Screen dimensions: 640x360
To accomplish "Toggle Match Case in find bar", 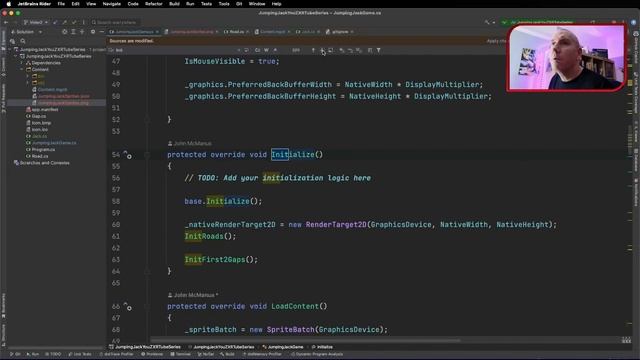I will point(258,50).
